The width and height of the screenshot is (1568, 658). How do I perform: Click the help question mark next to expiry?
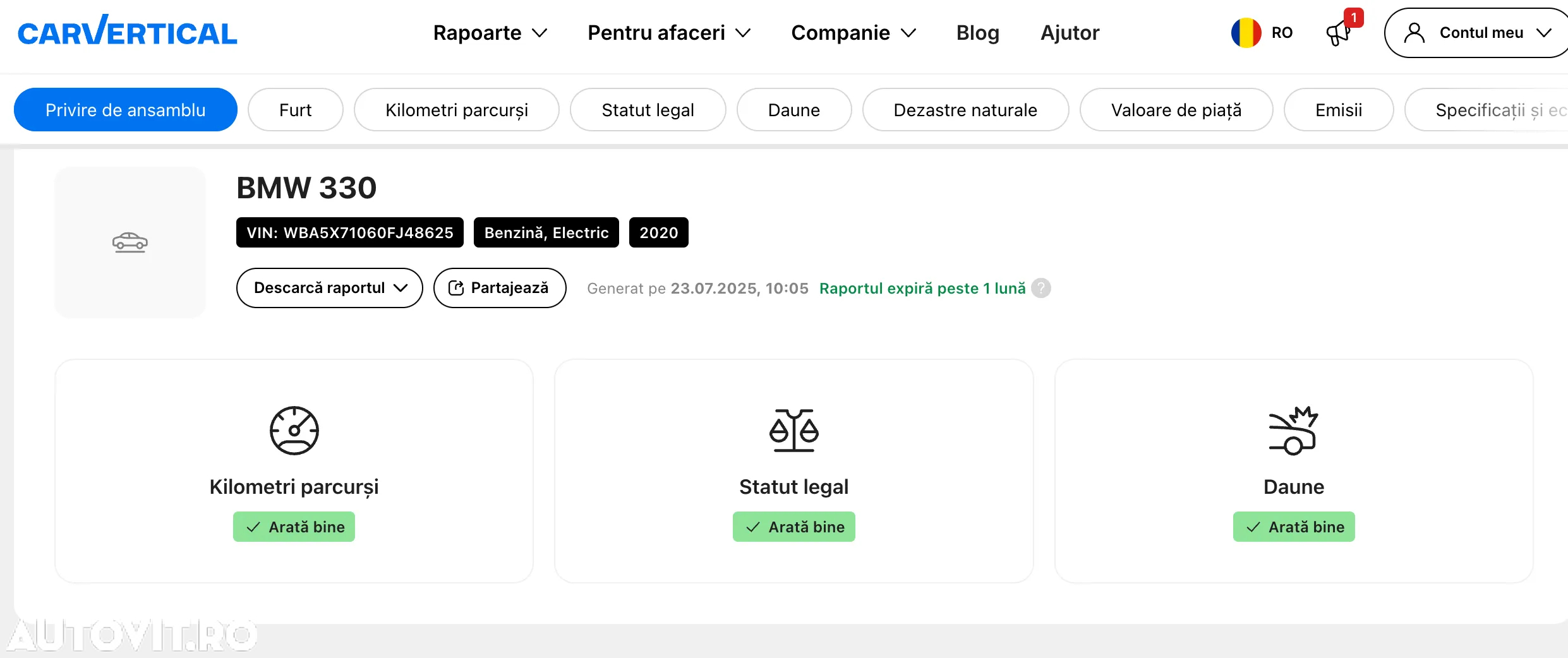1041,288
